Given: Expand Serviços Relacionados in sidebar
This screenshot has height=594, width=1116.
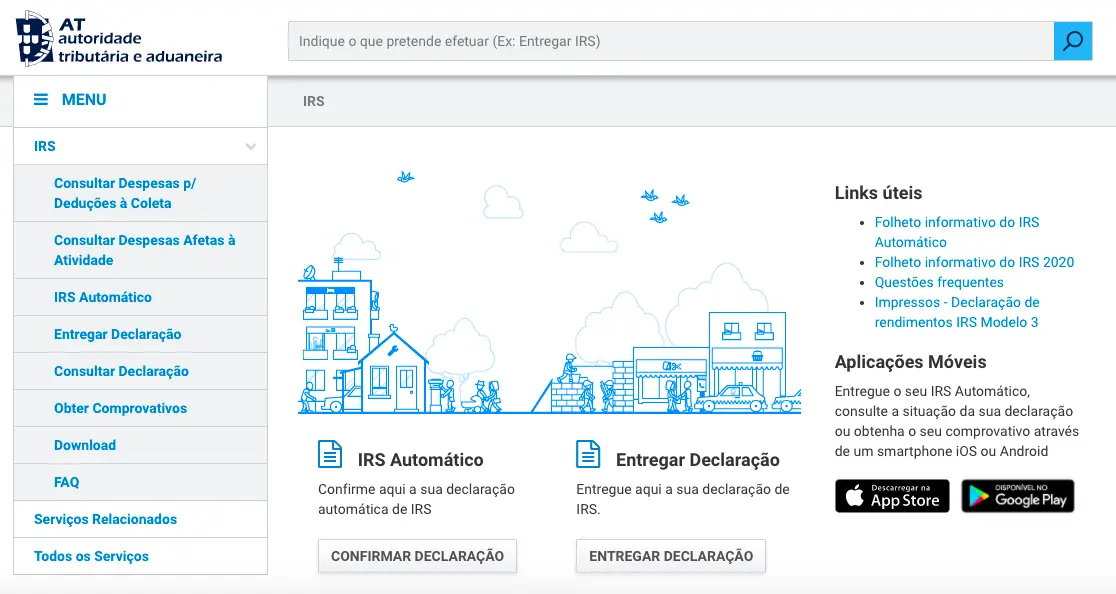Looking at the screenshot, I should tap(105, 519).
